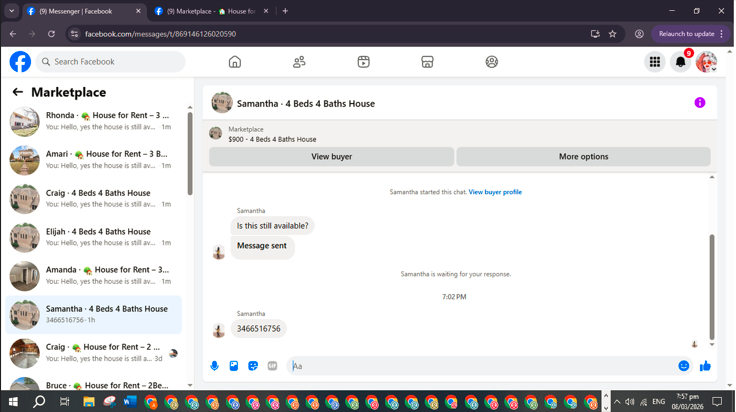This screenshot has height=412, width=736.
Task: Focus the Search Facebook box
Action: (x=111, y=62)
